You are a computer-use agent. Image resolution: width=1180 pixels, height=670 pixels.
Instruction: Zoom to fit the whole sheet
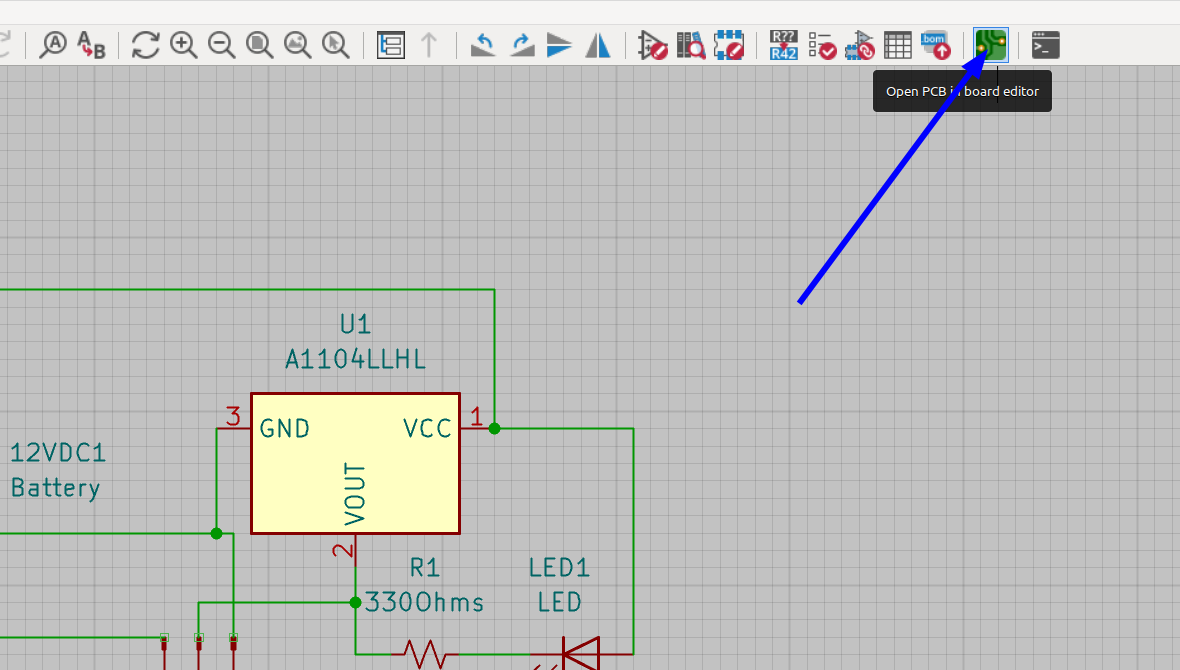point(260,44)
